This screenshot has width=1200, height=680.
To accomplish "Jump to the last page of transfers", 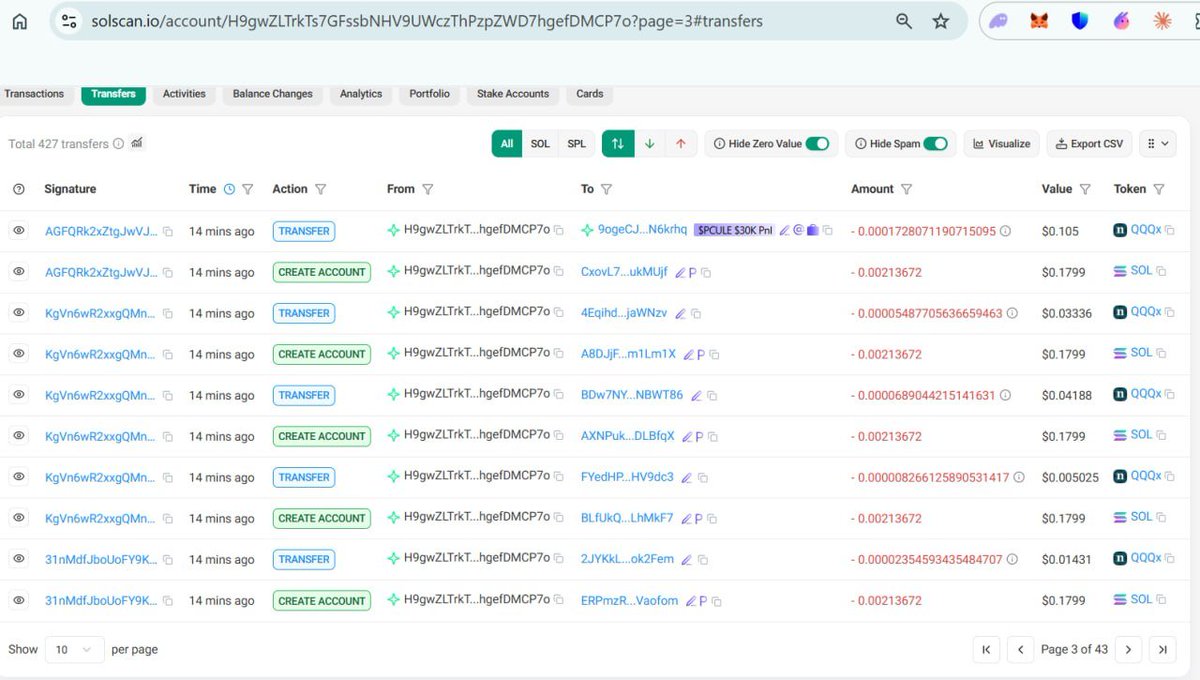I will [1162, 649].
